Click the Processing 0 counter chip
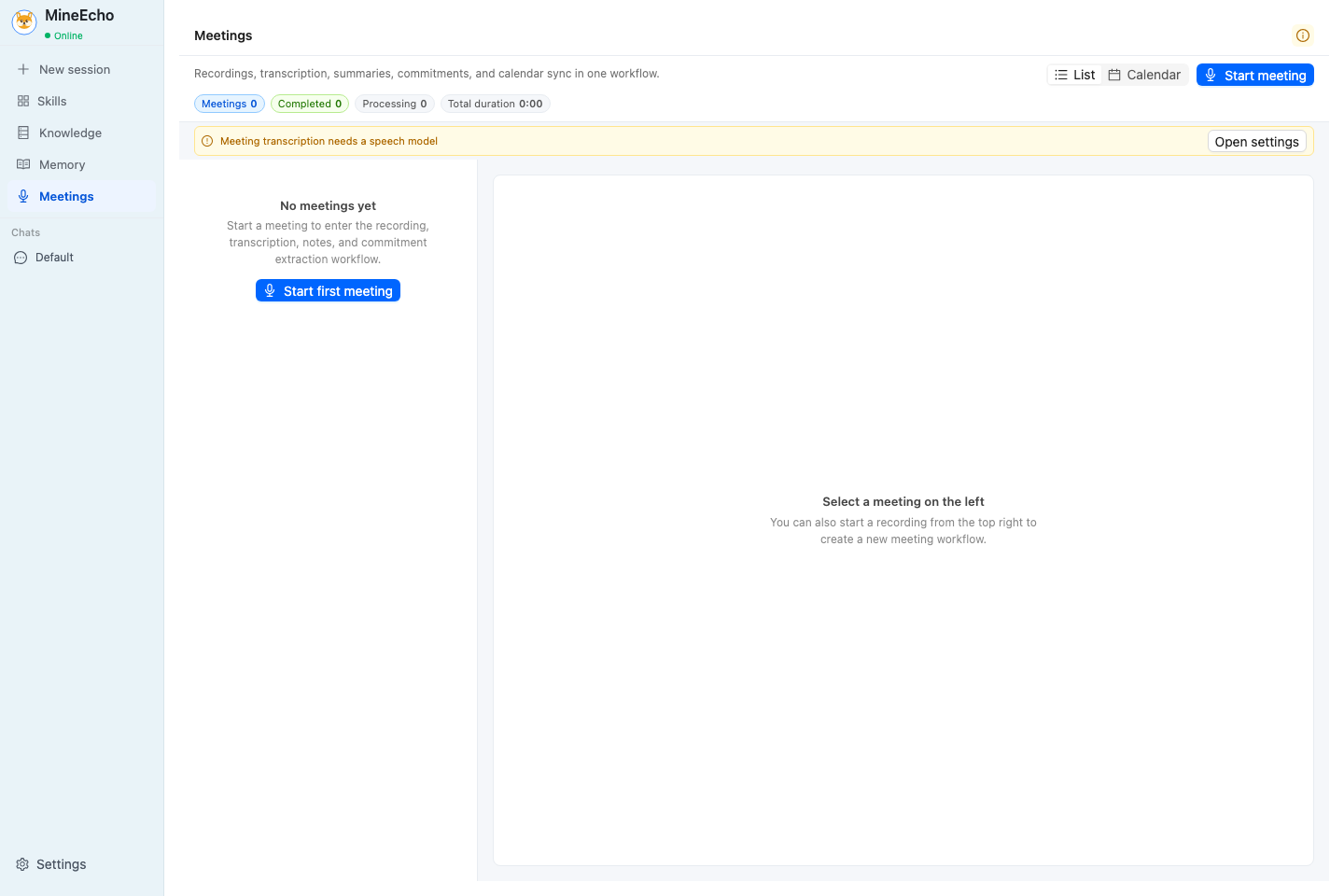 (395, 104)
